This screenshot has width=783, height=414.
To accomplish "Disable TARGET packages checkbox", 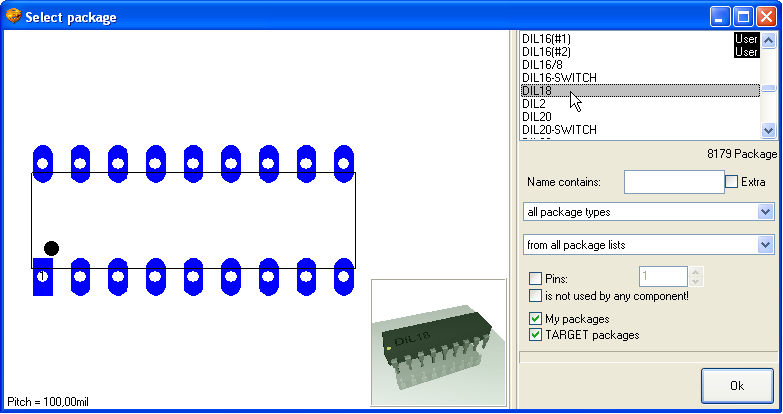I will (x=536, y=335).
